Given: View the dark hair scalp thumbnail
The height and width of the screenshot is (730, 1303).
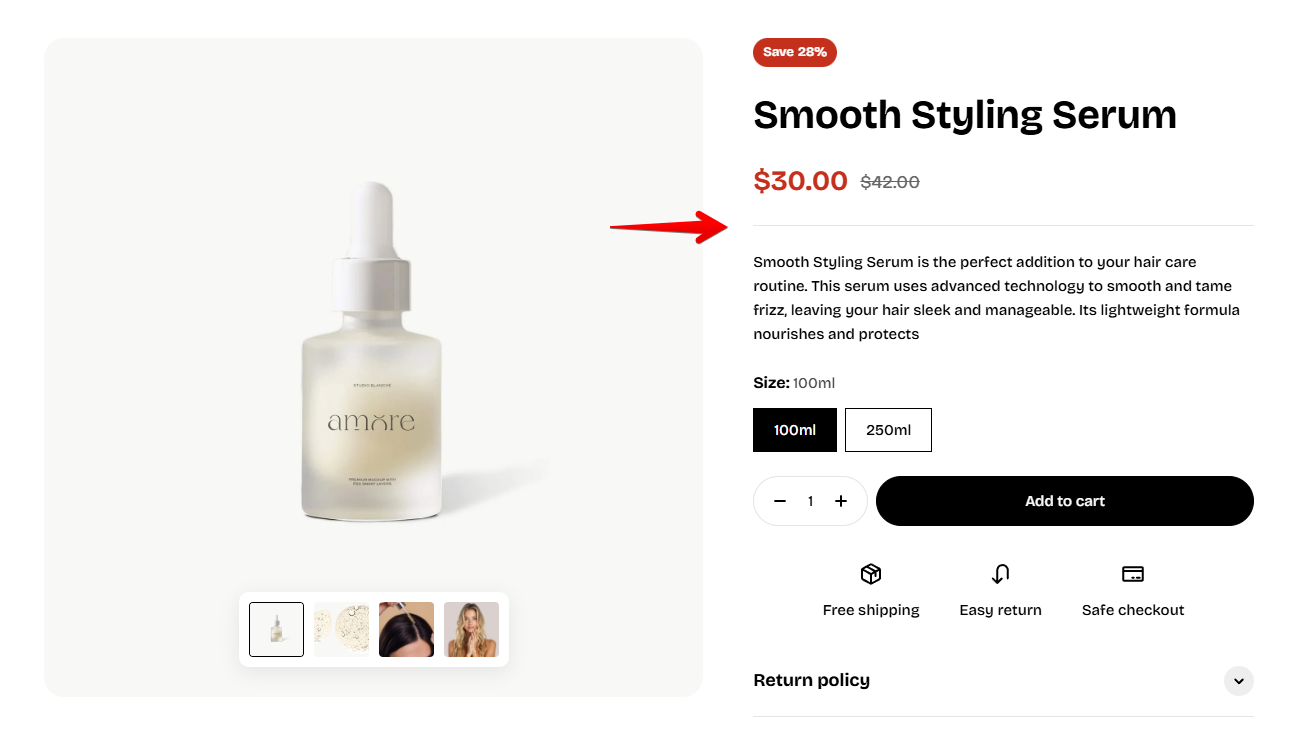Looking at the screenshot, I should 406,629.
